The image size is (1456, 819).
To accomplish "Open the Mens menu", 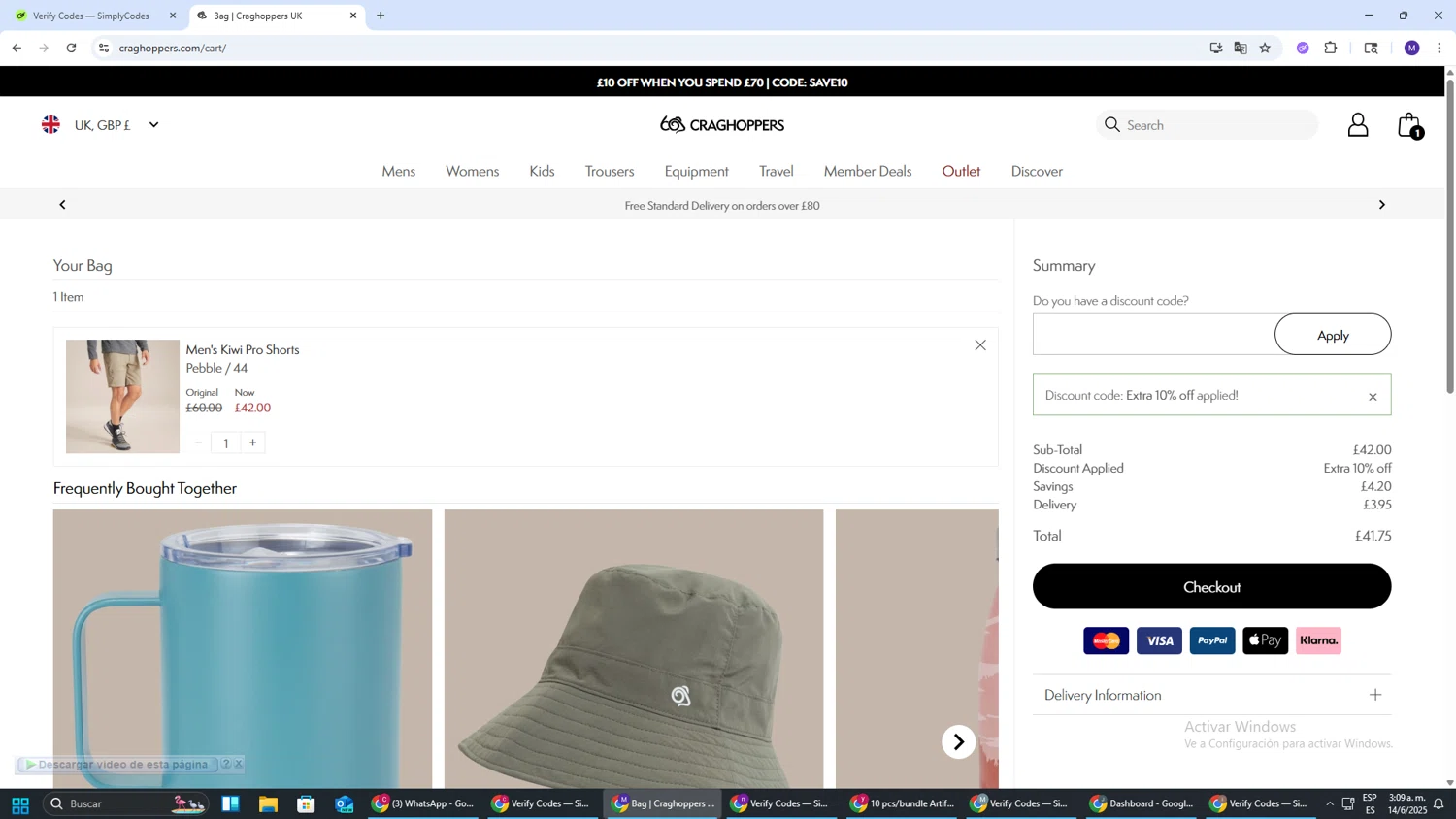I will point(399,172).
